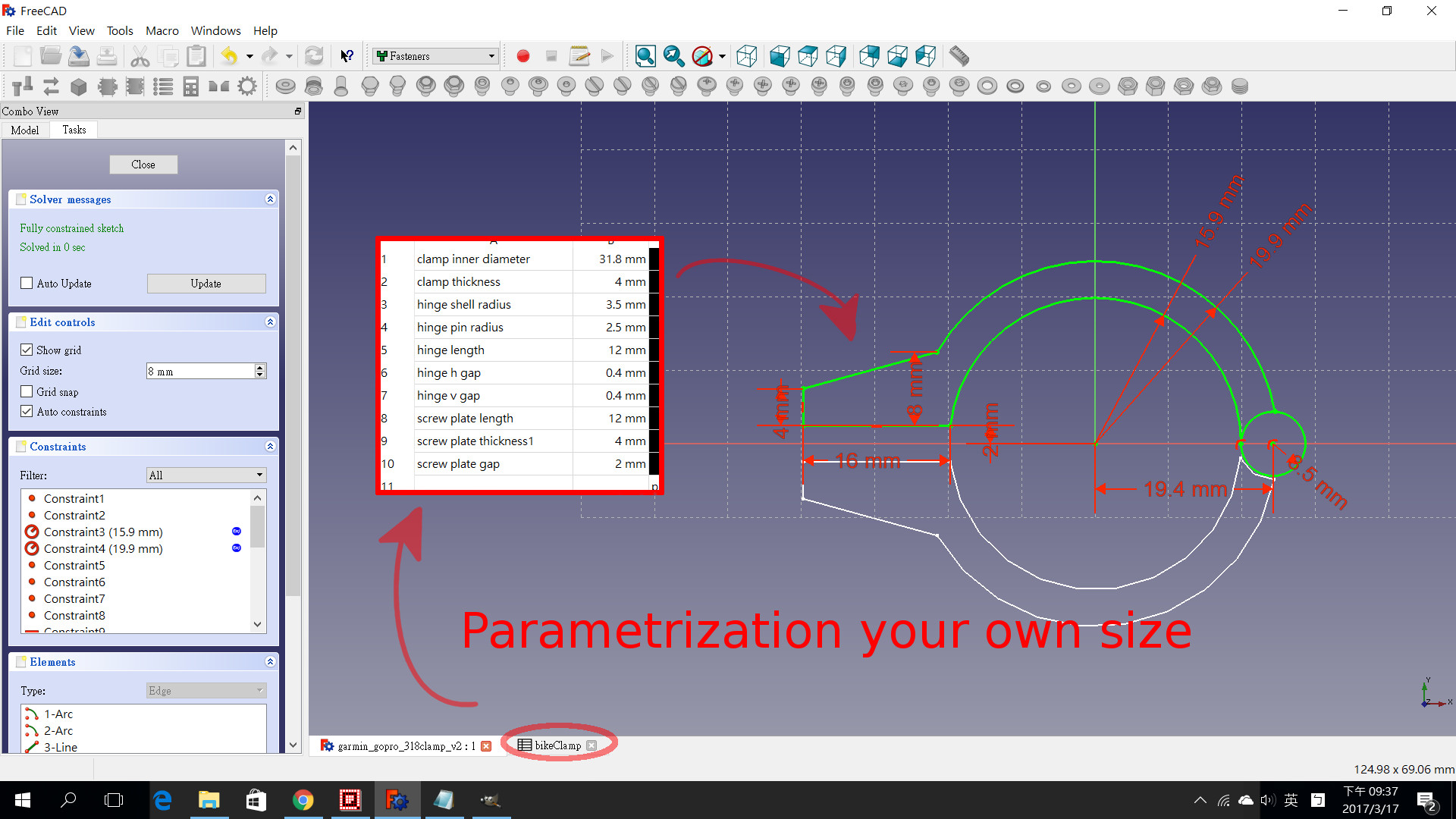Open the draw style dropdown arrow
1456x819 pixels.
pyautogui.click(x=722, y=56)
